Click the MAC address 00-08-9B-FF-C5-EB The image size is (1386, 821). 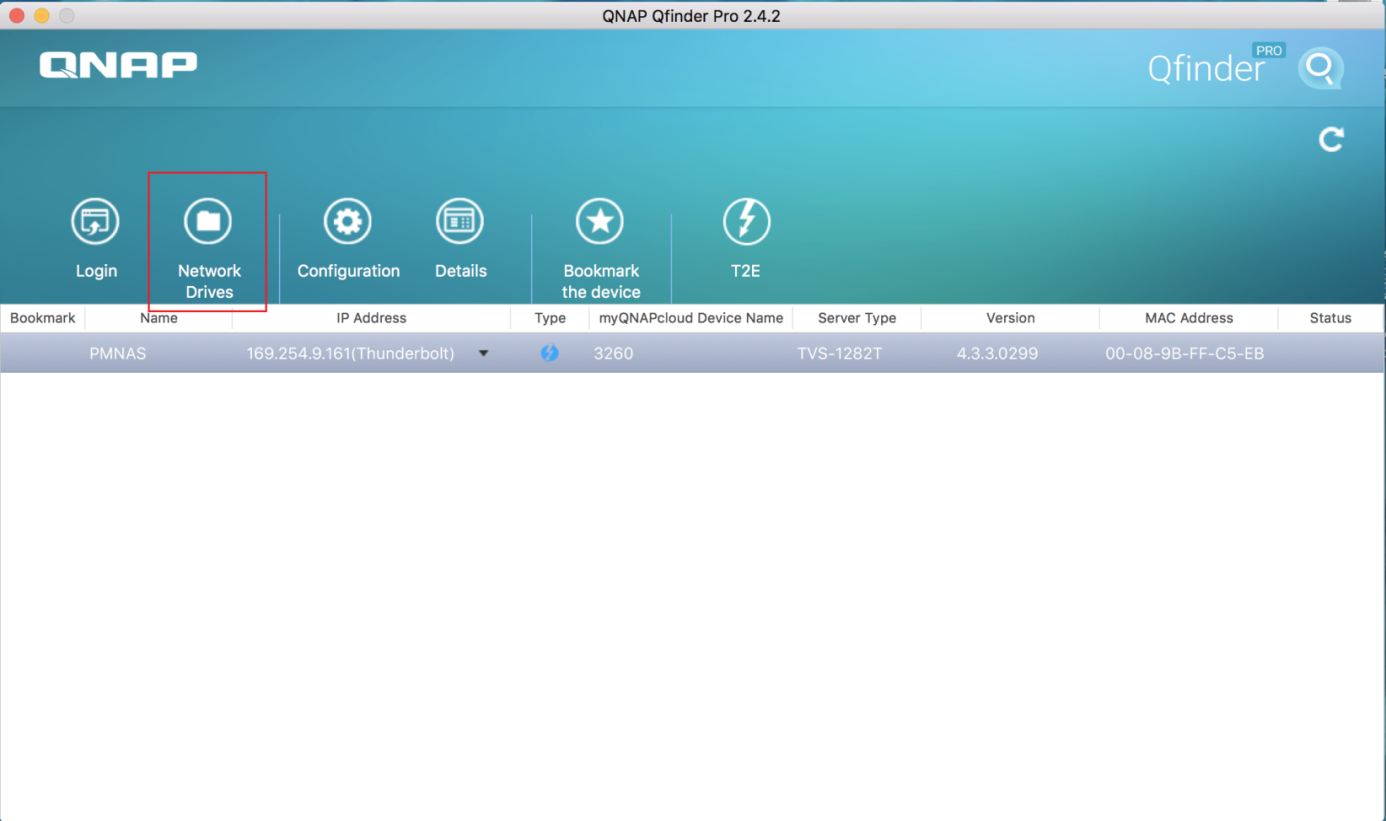(x=1185, y=353)
